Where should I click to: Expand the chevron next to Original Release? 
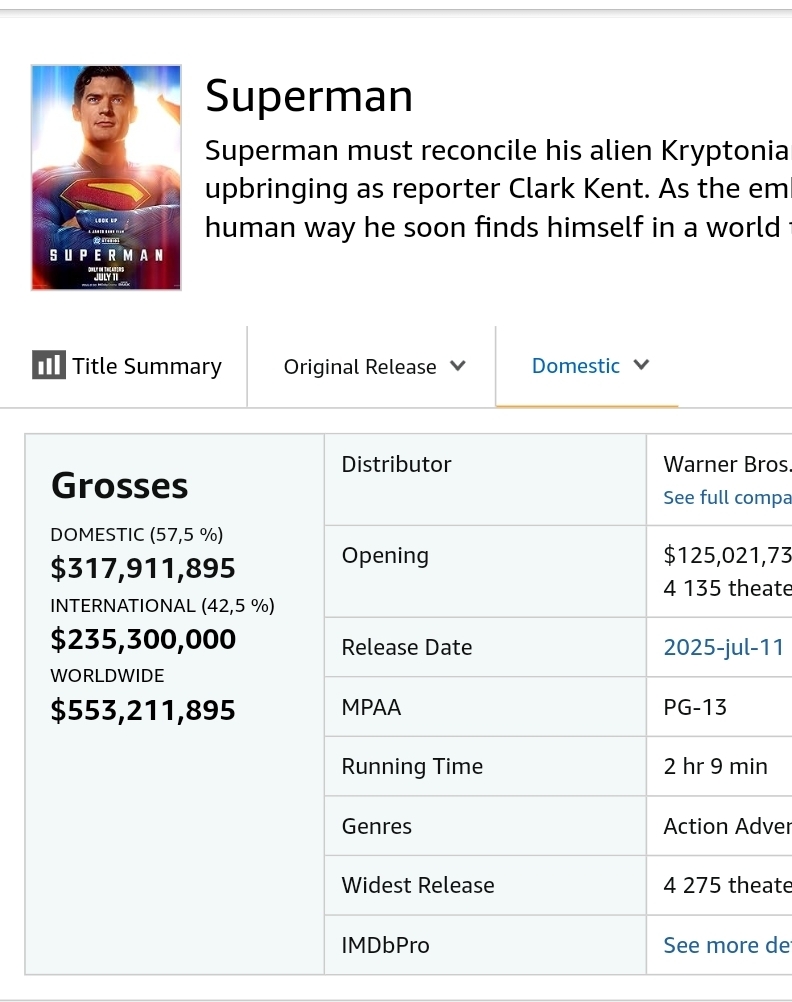[458, 366]
